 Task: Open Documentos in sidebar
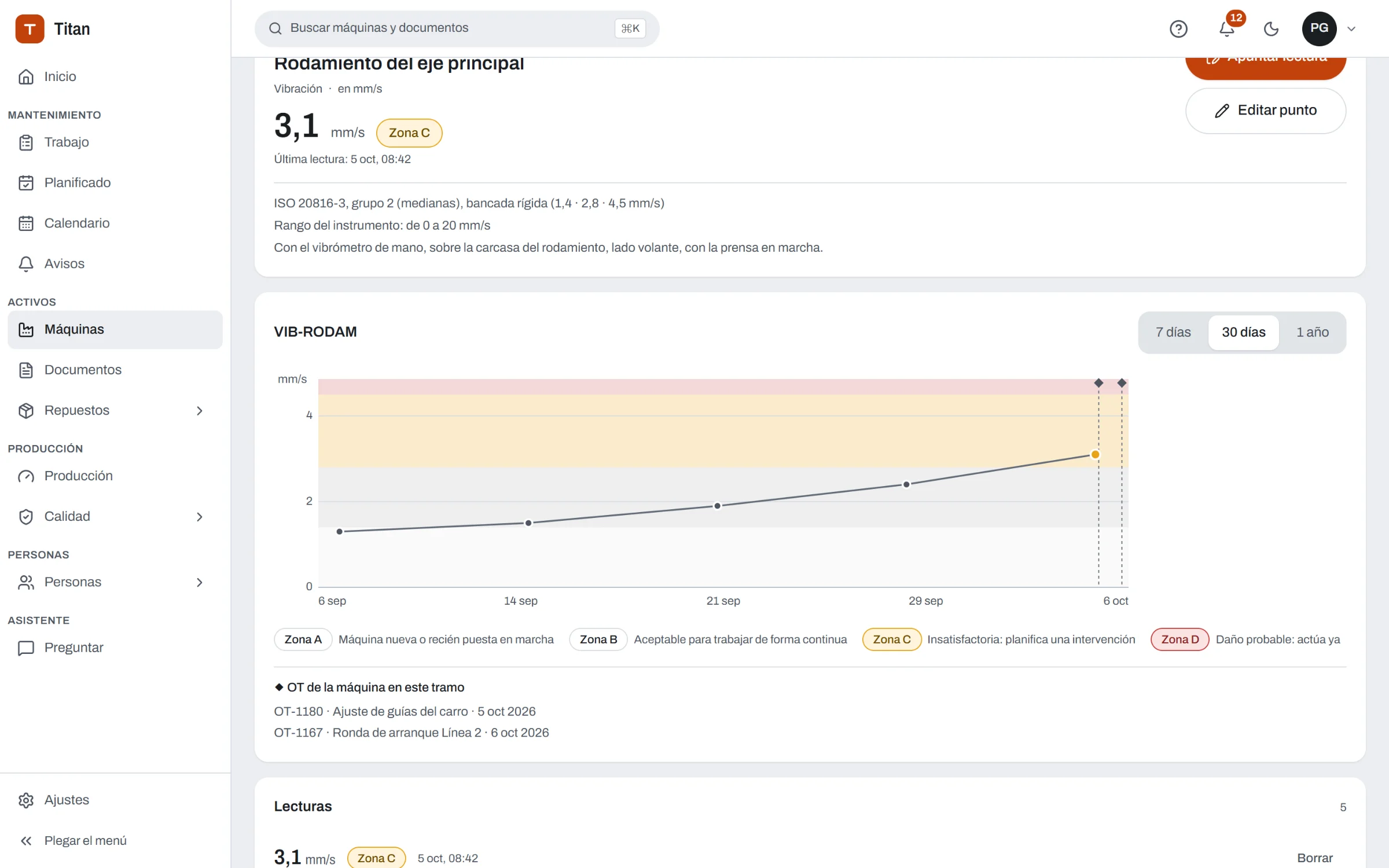pyautogui.click(x=115, y=370)
